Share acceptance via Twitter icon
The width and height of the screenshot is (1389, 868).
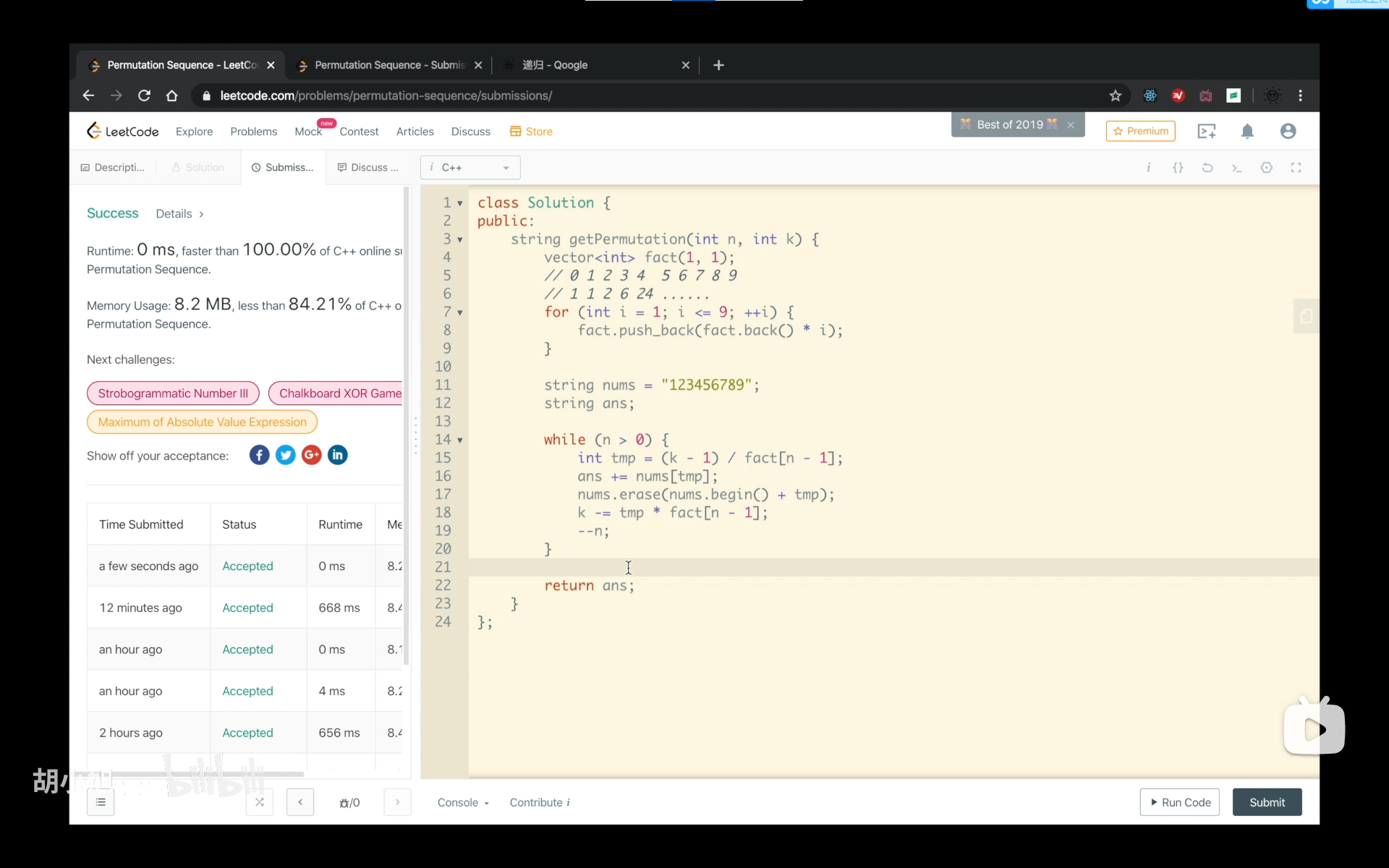(286, 455)
